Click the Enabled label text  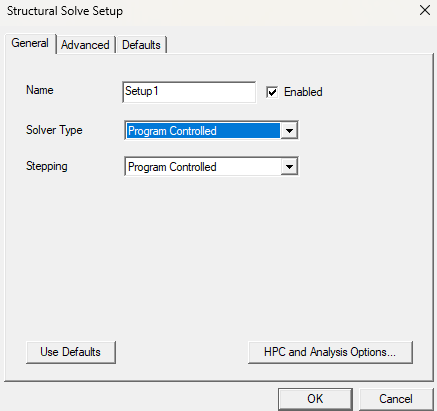point(303,92)
